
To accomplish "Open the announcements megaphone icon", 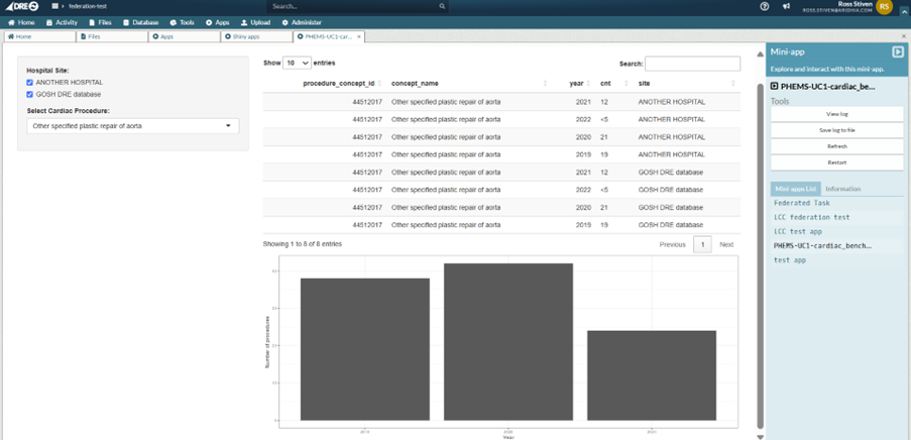I will [x=786, y=6].
